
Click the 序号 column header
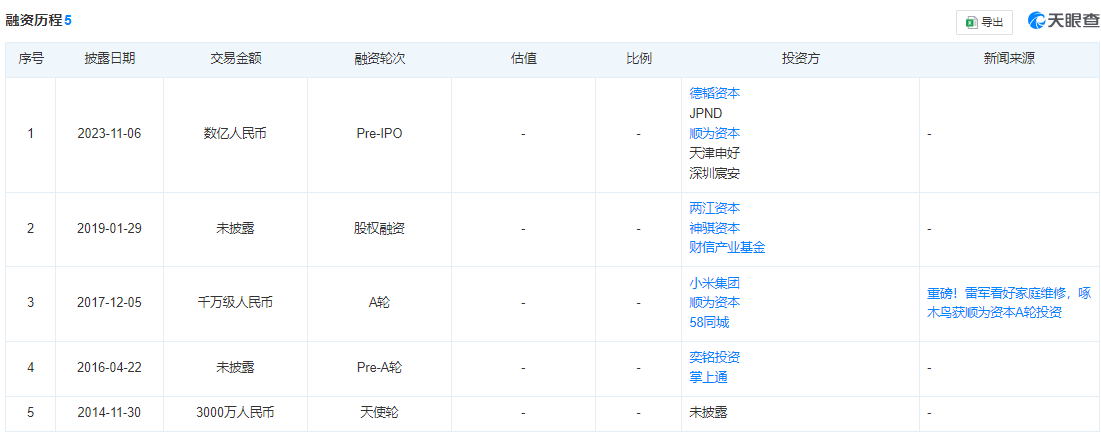pyautogui.click(x=31, y=59)
